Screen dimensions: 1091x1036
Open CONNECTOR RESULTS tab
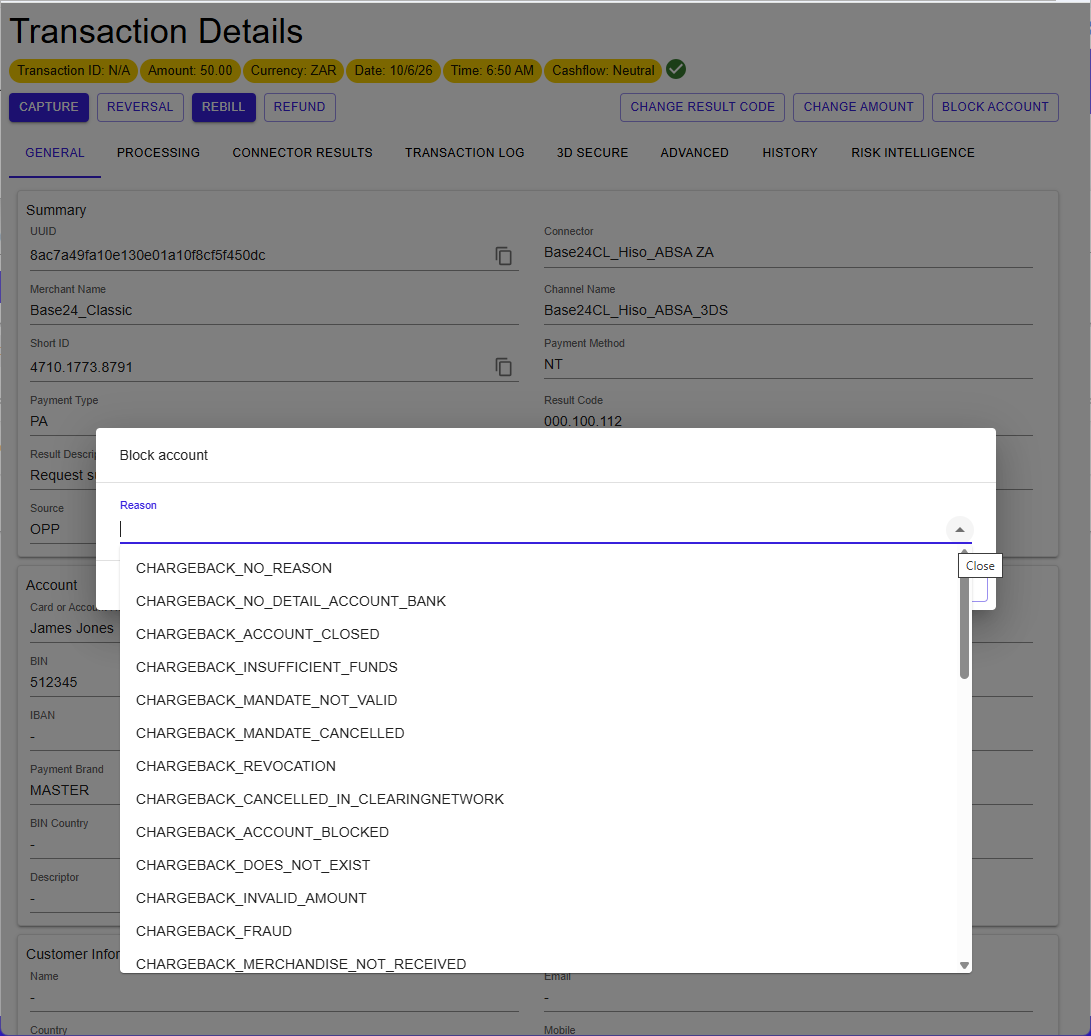click(303, 153)
